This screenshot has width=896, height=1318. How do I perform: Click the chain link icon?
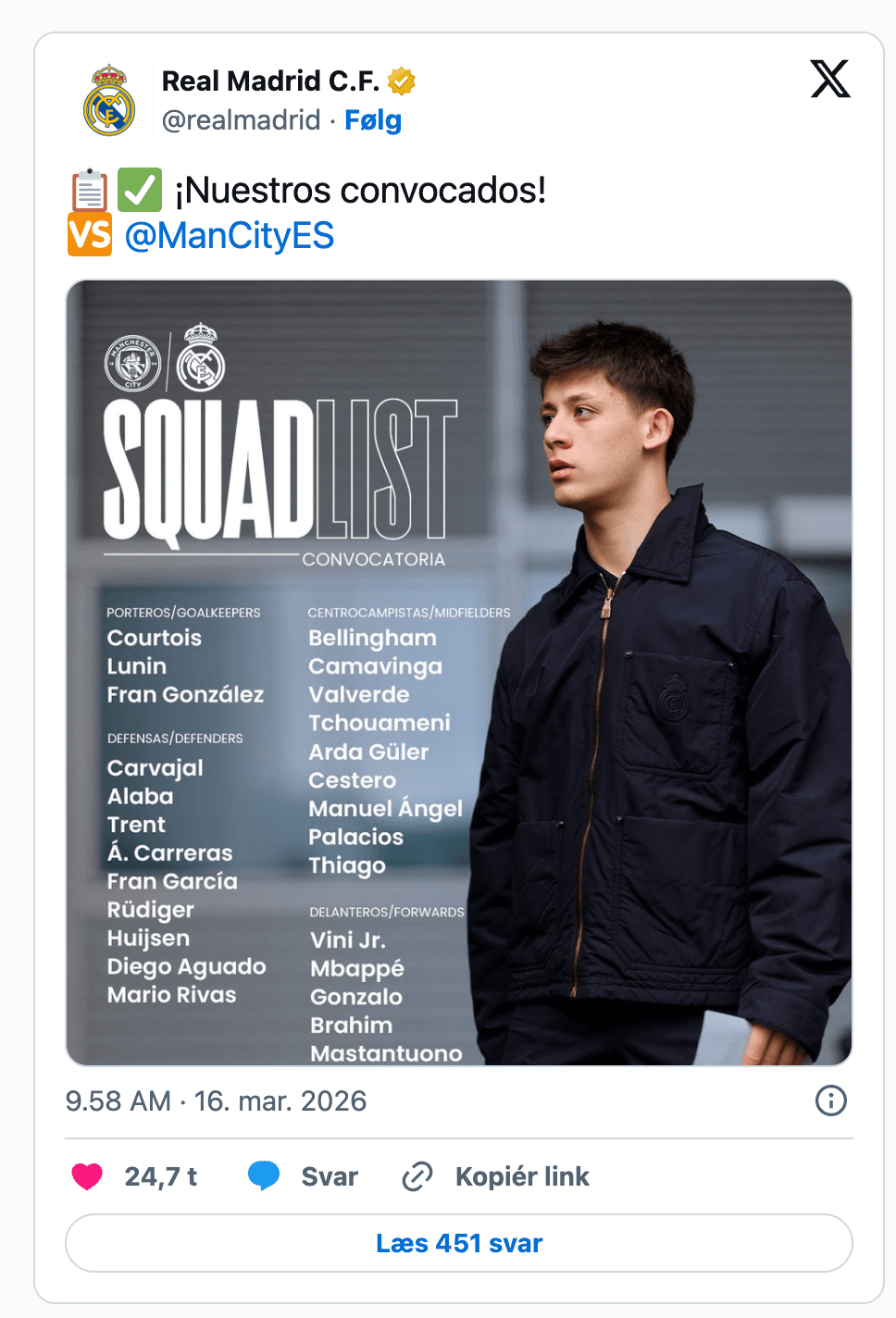point(417,1176)
